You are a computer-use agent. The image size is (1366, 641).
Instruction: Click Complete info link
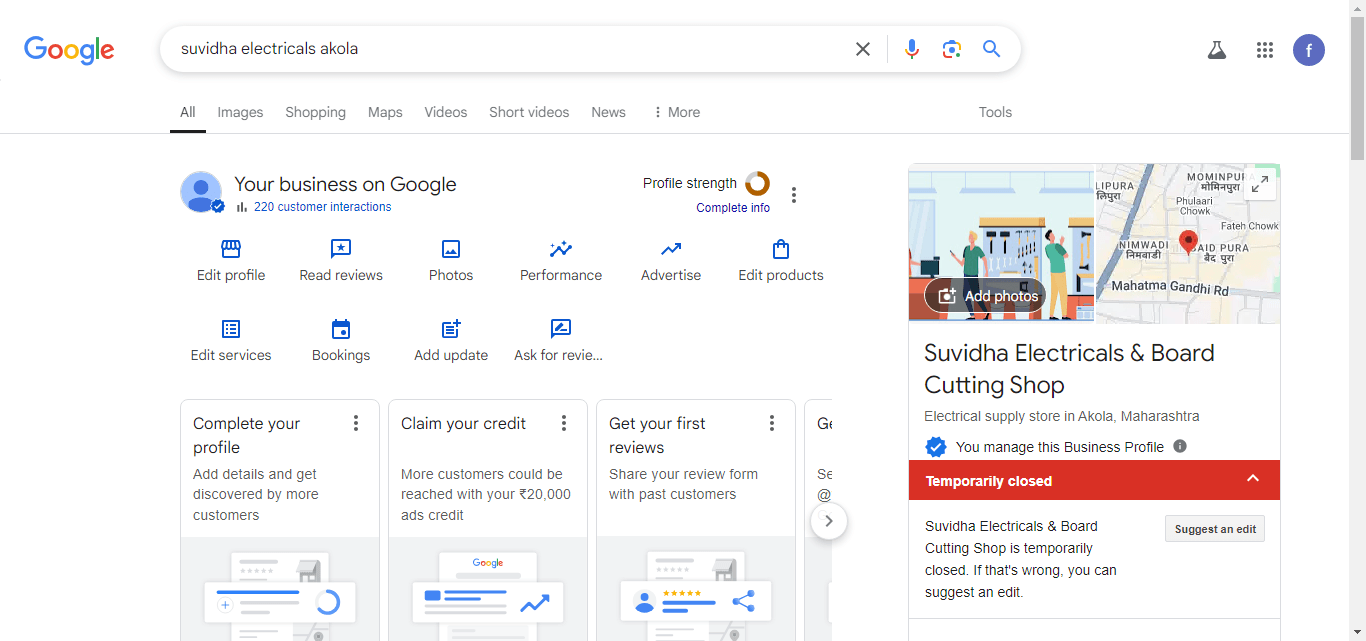coord(733,208)
